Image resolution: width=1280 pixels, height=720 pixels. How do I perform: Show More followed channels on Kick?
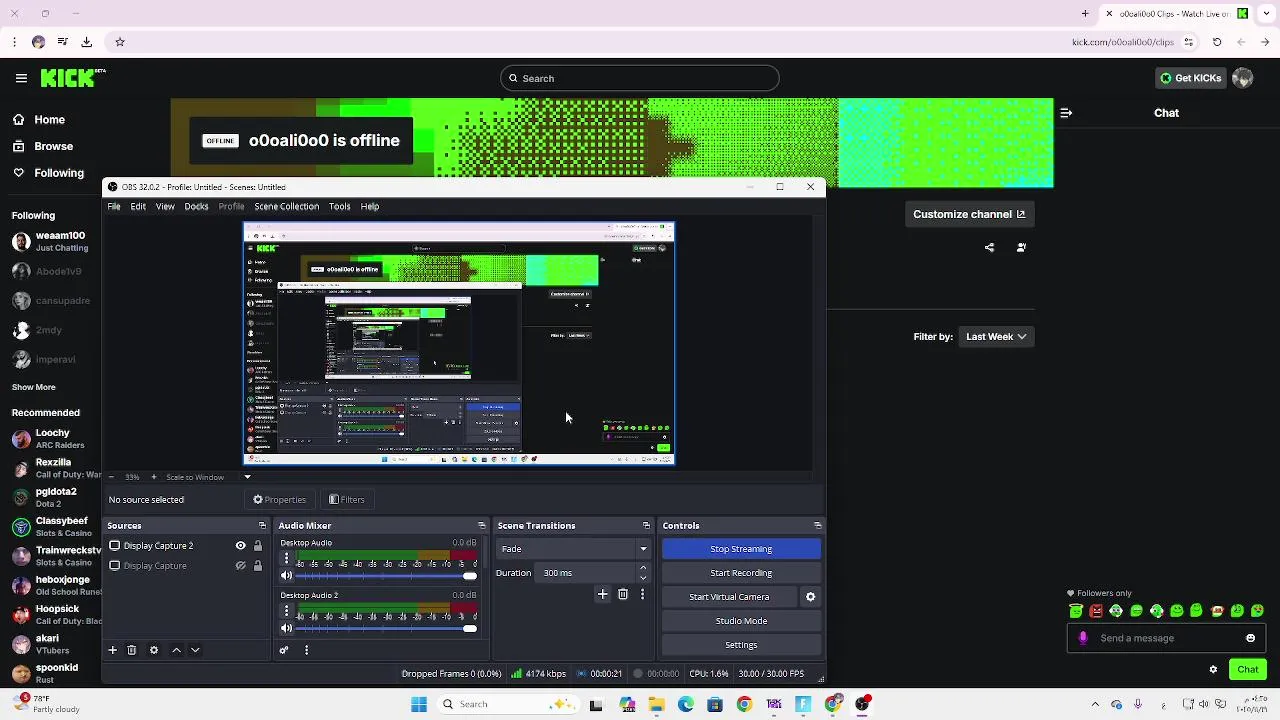[x=34, y=387]
